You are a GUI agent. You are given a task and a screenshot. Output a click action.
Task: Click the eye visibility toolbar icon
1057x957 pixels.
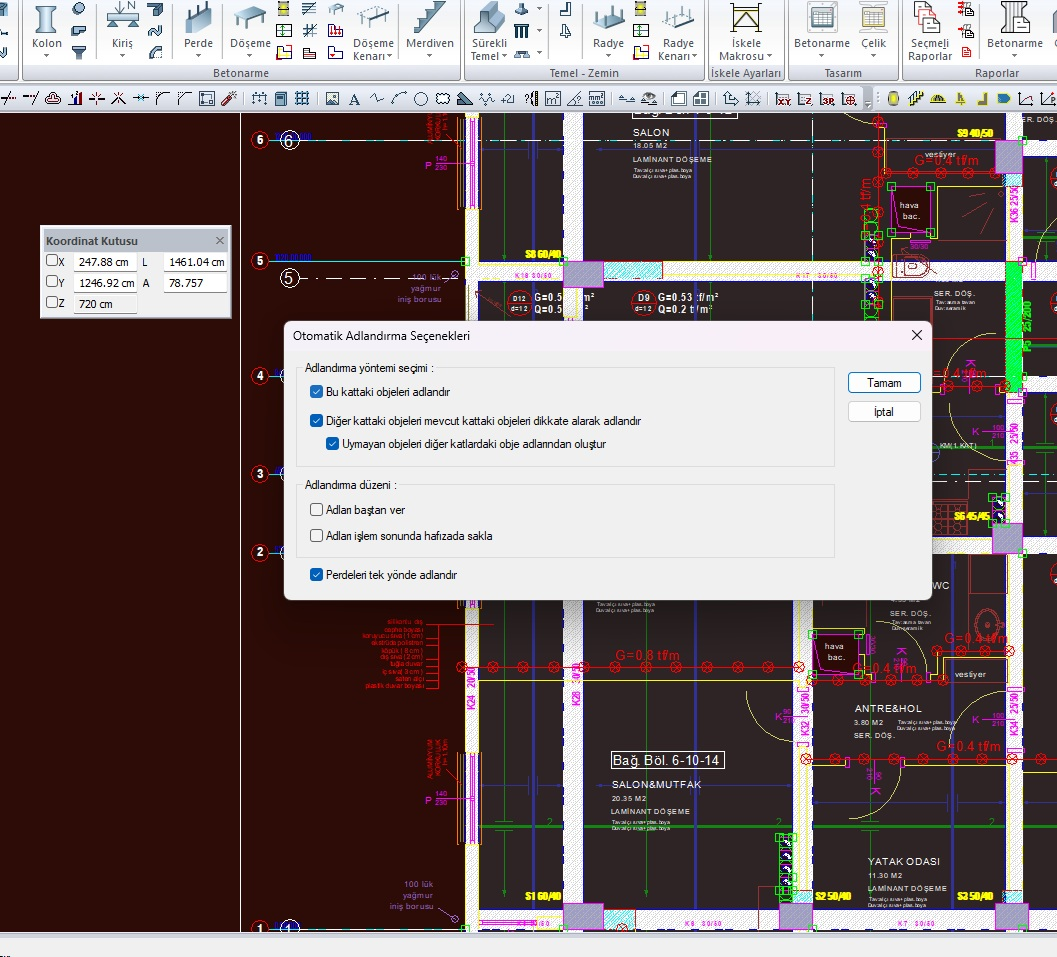coord(648,100)
